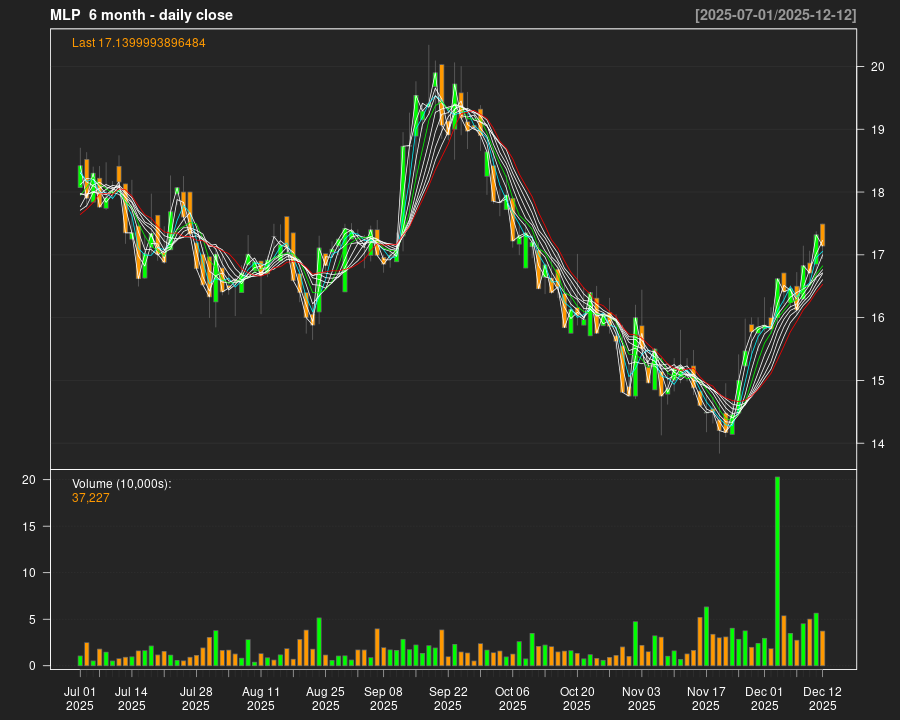Image resolution: width=900 pixels, height=720 pixels.
Task: Click the 17 mark on the price axis
Action: (878, 256)
